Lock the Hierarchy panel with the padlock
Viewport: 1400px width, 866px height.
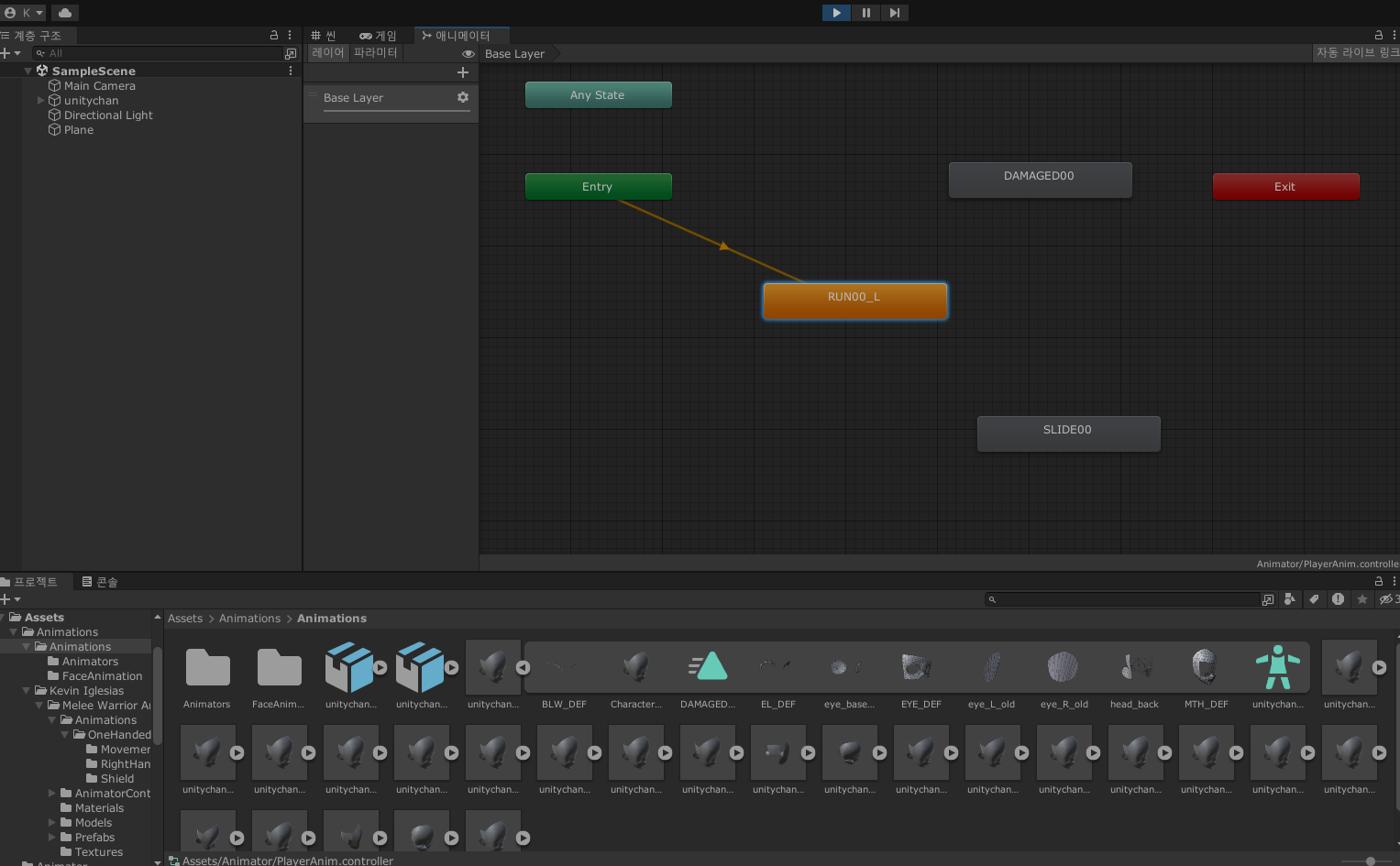coord(273,35)
